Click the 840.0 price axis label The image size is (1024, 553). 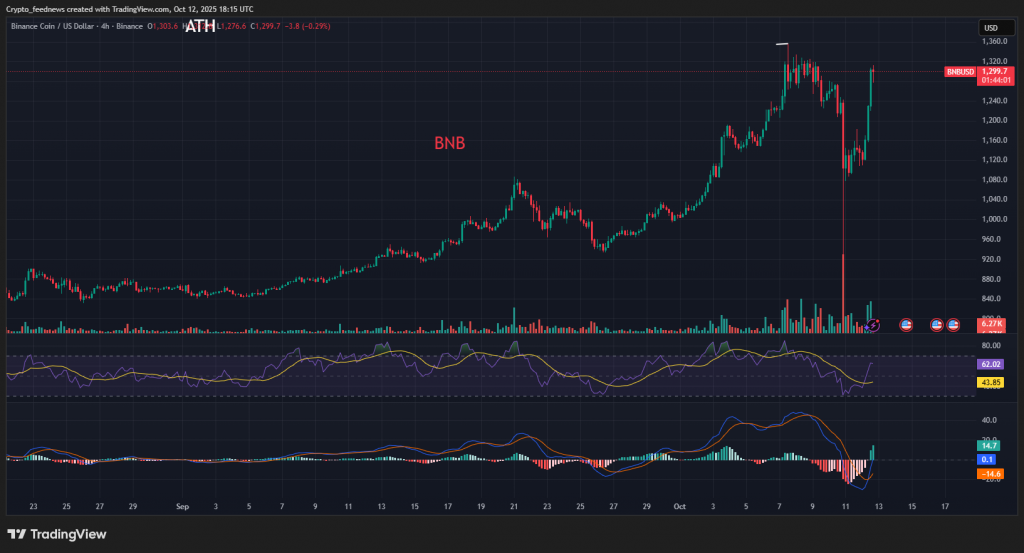click(x=991, y=298)
